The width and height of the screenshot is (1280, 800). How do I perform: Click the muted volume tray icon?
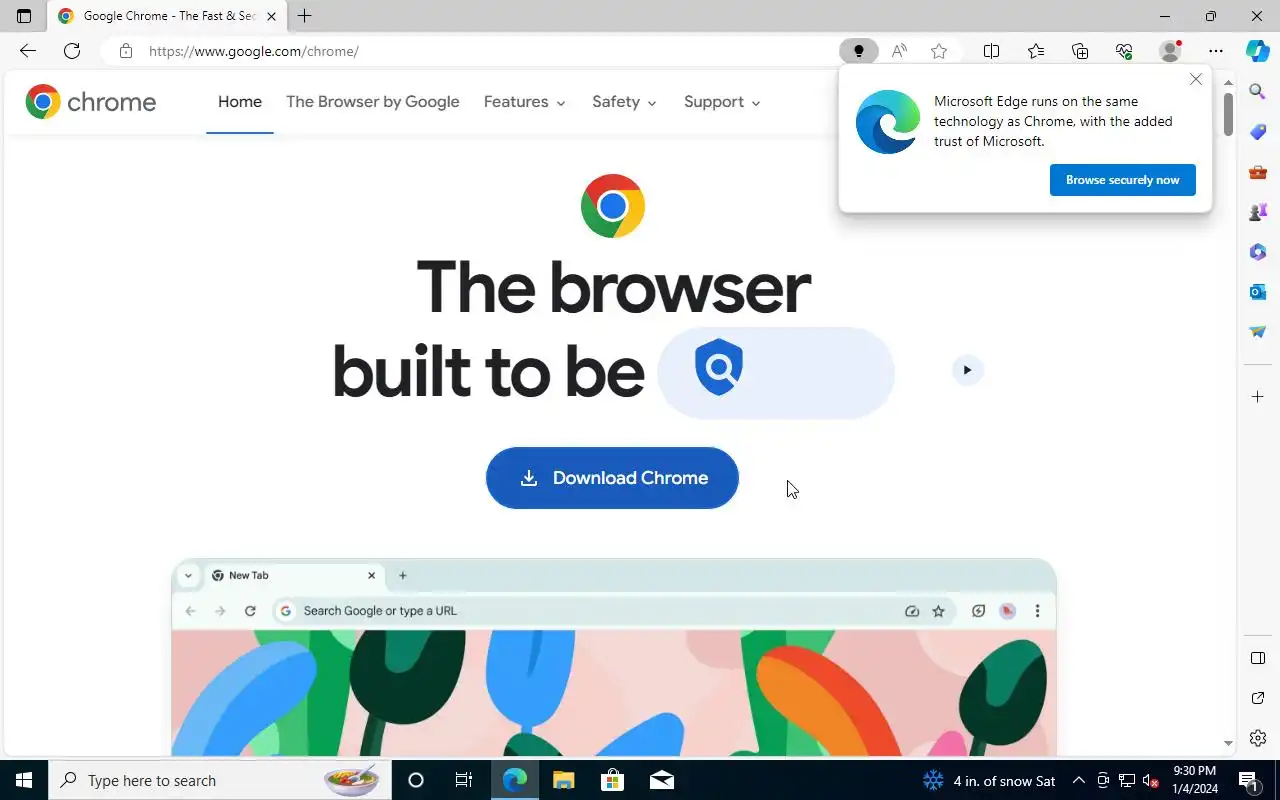tap(1151, 781)
